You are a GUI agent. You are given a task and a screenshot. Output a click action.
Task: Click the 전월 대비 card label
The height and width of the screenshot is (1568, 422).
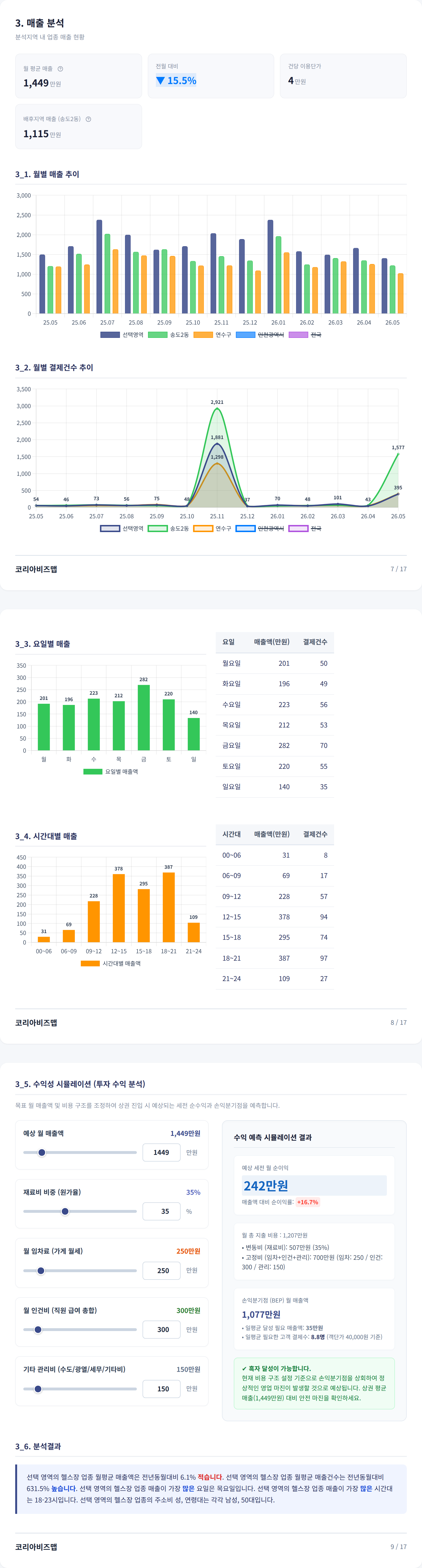(x=167, y=66)
